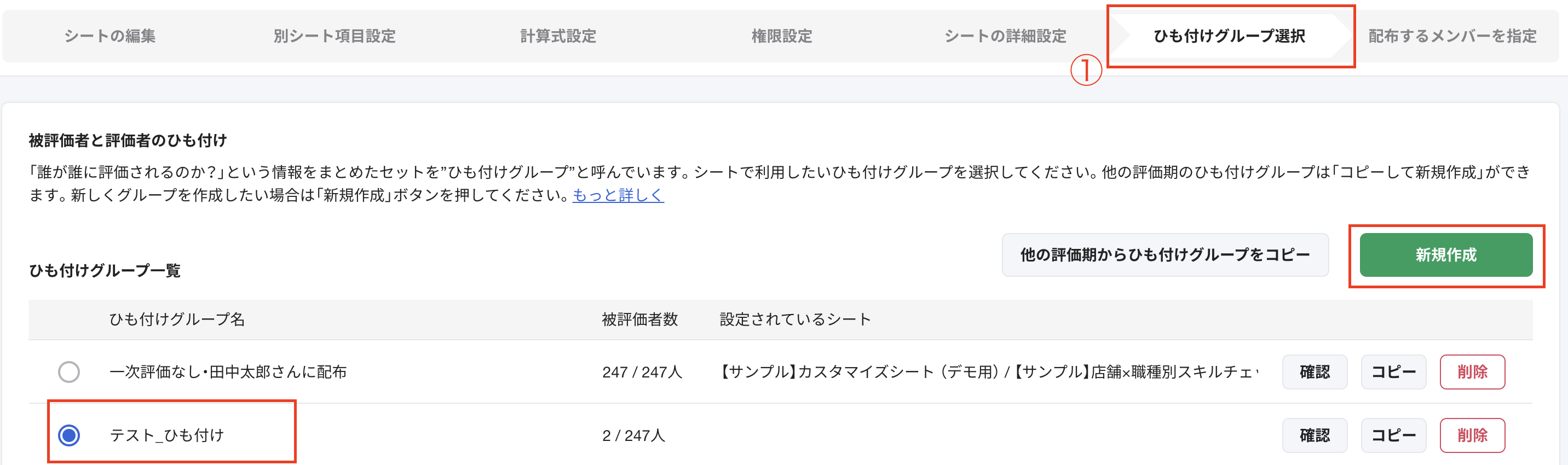
Task: Confirm the 一次評価なし group with 確認
Action: (1314, 371)
